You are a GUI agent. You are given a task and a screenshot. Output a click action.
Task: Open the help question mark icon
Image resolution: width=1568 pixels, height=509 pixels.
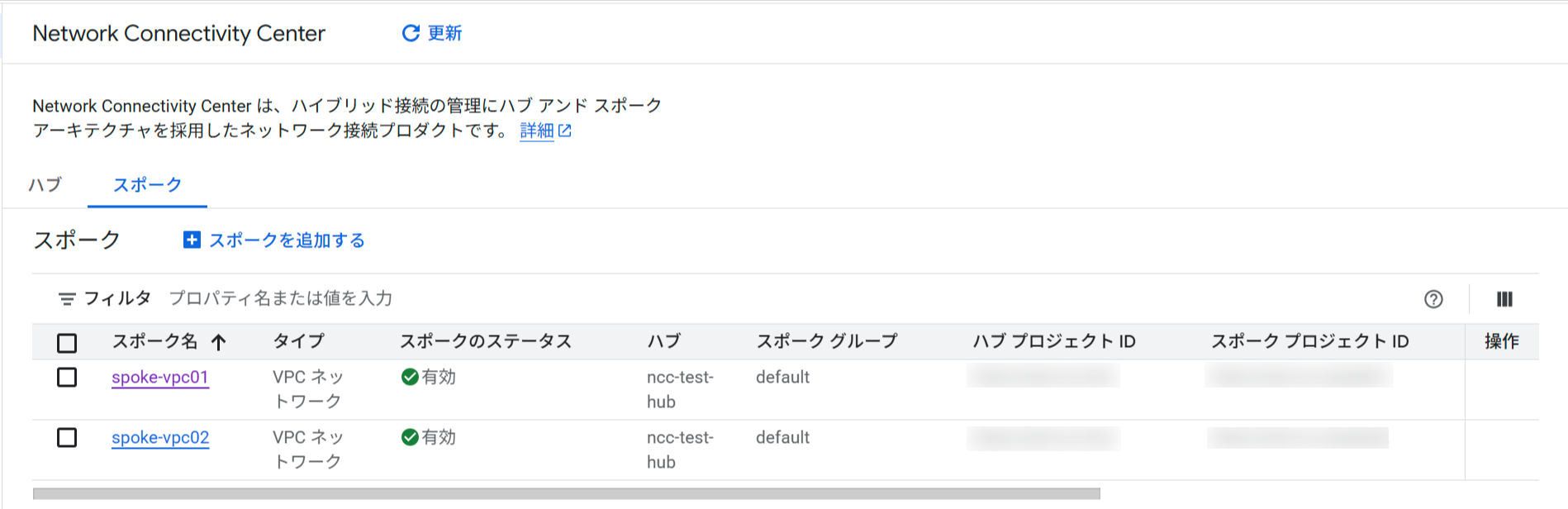[1433, 298]
